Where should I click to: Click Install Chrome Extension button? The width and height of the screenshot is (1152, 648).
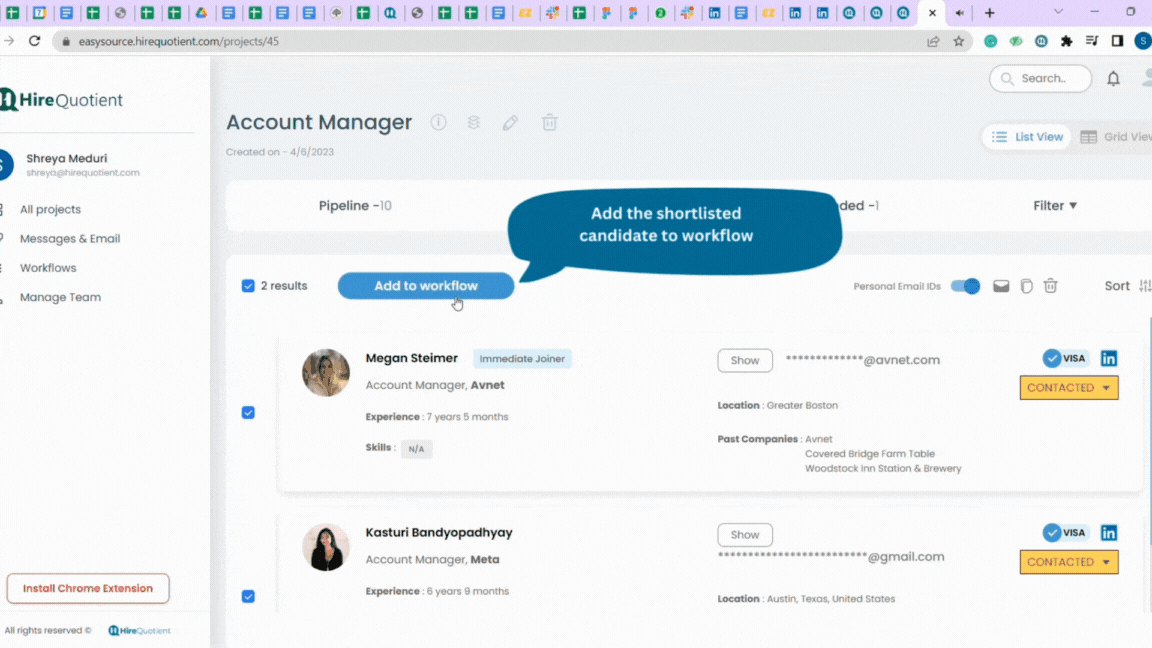pyautogui.click(x=88, y=588)
